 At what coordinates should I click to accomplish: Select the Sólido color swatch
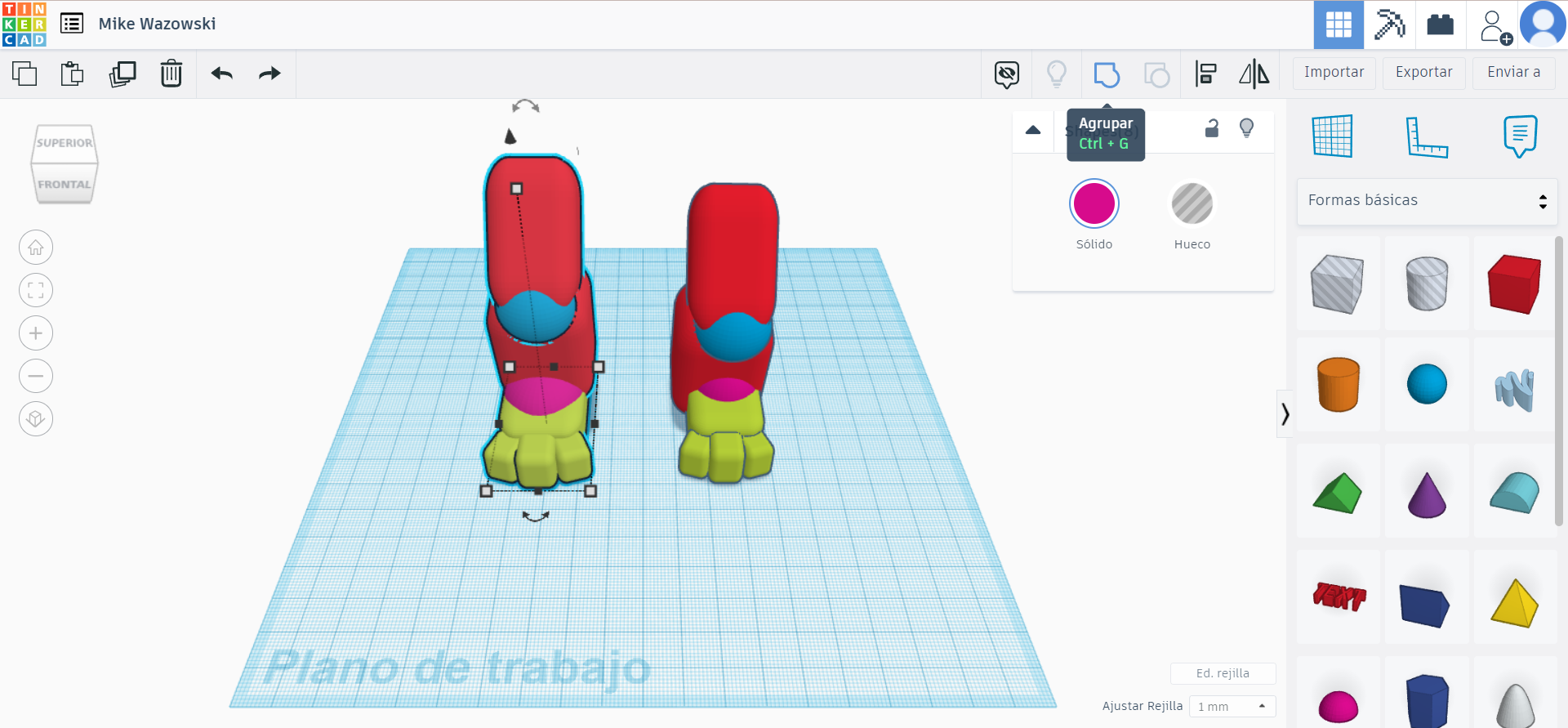[1094, 203]
